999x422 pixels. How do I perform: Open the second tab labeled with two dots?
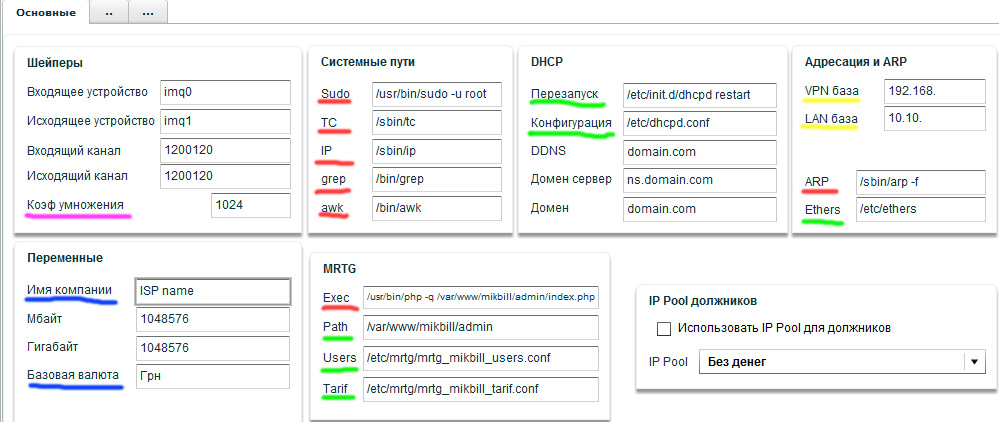pos(109,12)
